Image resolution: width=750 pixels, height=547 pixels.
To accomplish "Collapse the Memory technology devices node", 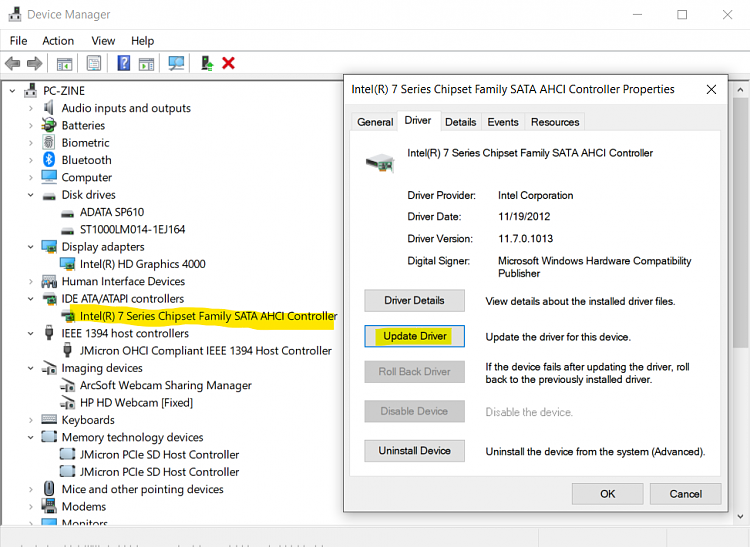I will (x=31, y=437).
